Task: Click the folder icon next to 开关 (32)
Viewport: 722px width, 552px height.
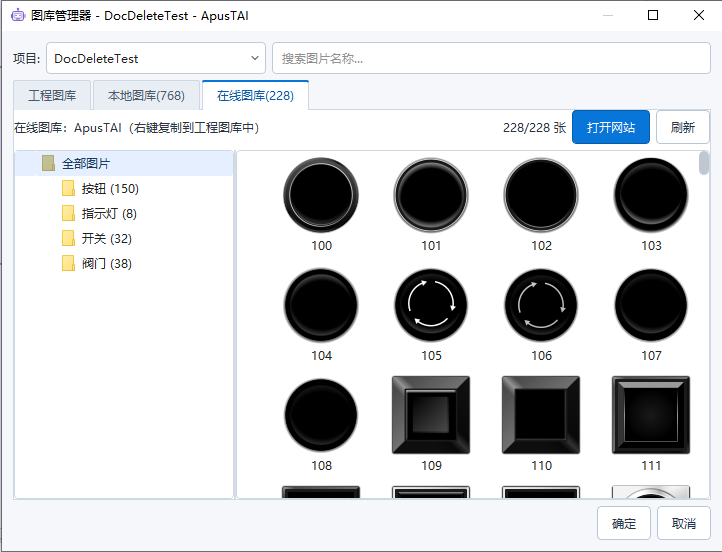Action: tap(68, 238)
